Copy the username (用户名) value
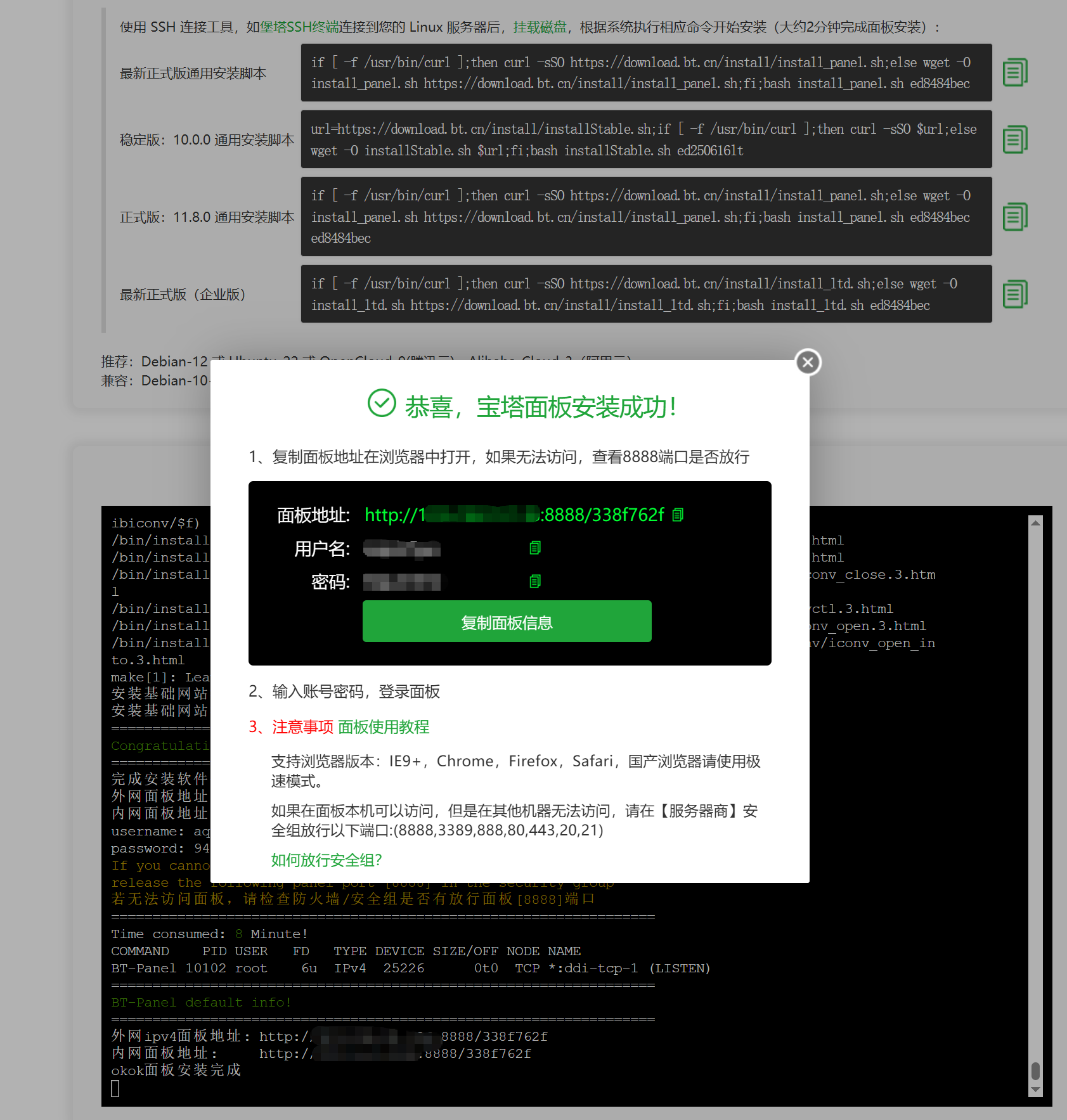 pyautogui.click(x=535, y=548)
